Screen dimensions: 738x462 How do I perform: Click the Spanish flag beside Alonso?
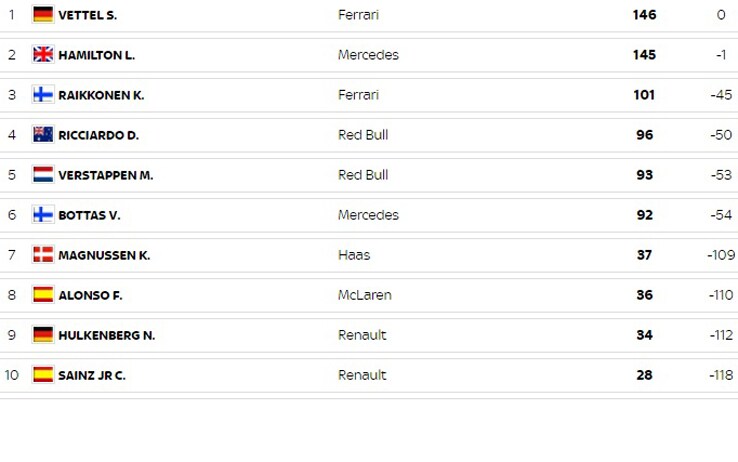43,295
